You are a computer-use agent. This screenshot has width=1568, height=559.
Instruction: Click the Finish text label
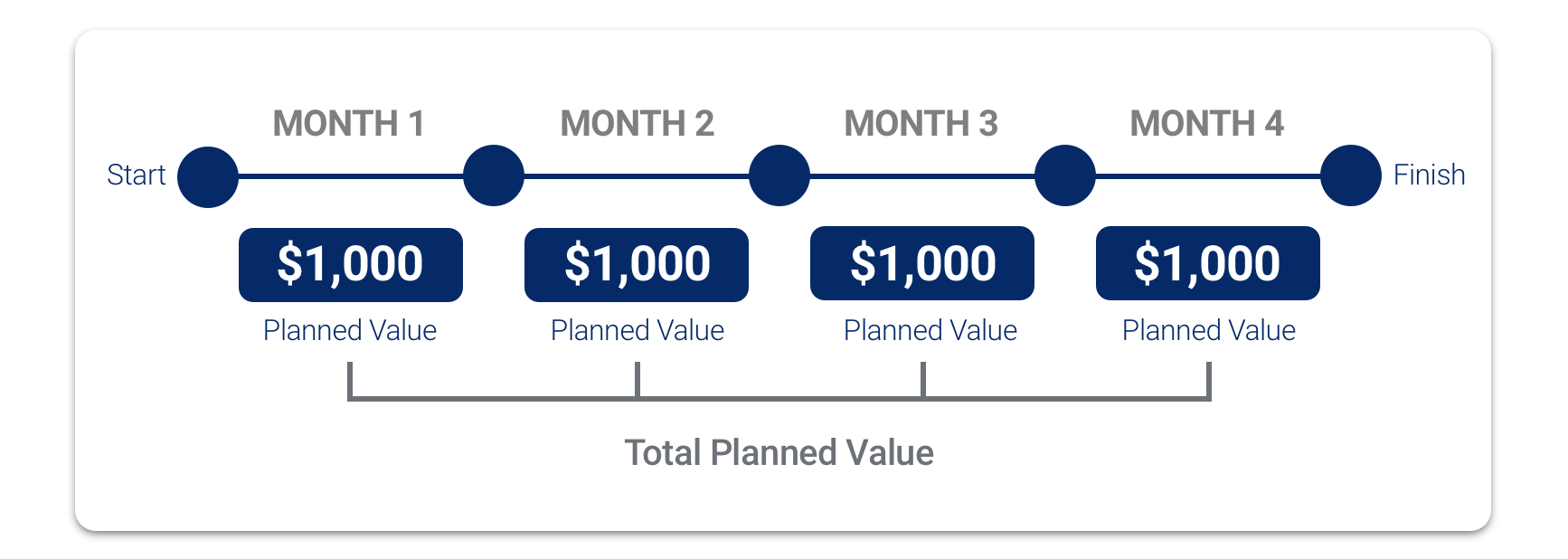tap(1429, 175)
